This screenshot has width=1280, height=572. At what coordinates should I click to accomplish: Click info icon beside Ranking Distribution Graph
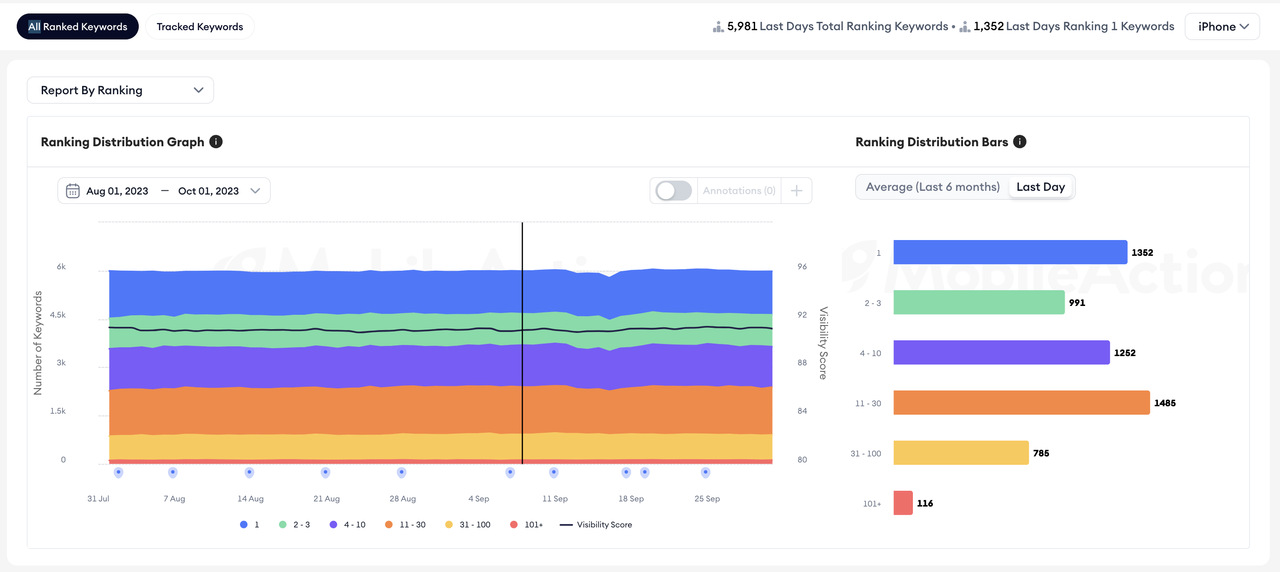[216, 142]
